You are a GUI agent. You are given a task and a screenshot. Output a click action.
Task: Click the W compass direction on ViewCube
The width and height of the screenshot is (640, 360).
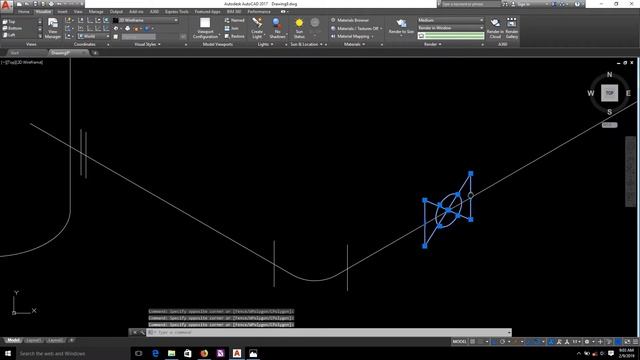pyautogui.click(x=591, y=93)
